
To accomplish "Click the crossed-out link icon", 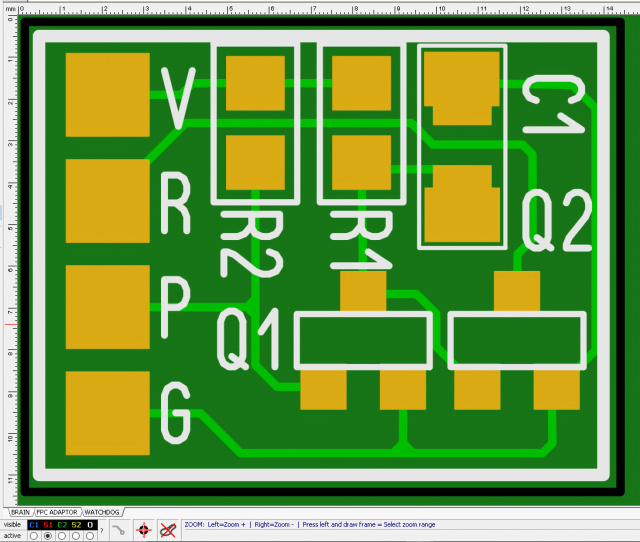I will point(168,529).
